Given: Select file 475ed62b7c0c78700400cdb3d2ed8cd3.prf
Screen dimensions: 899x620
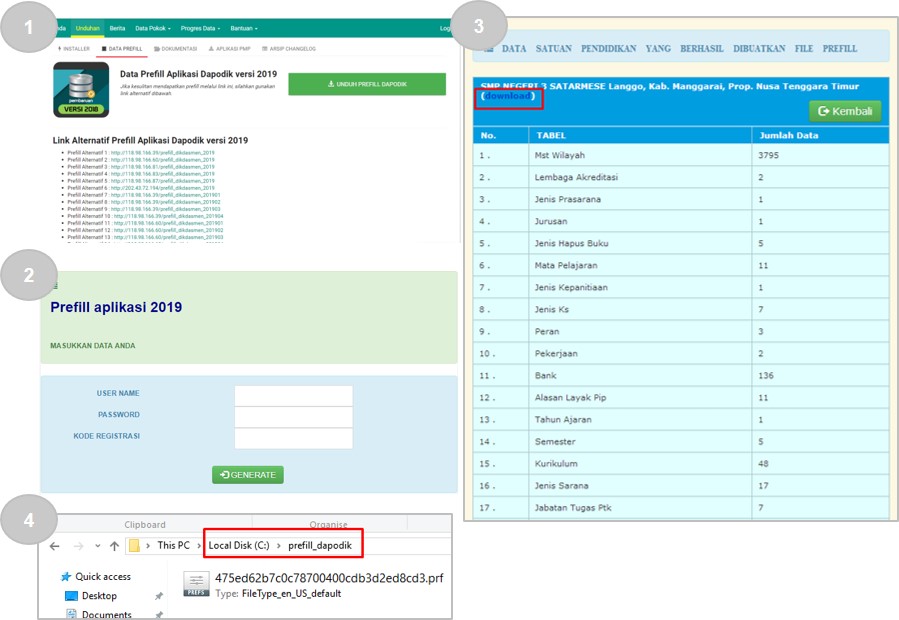Looking at the screenshot, I should pyautogui.click(x=329, y=578).
